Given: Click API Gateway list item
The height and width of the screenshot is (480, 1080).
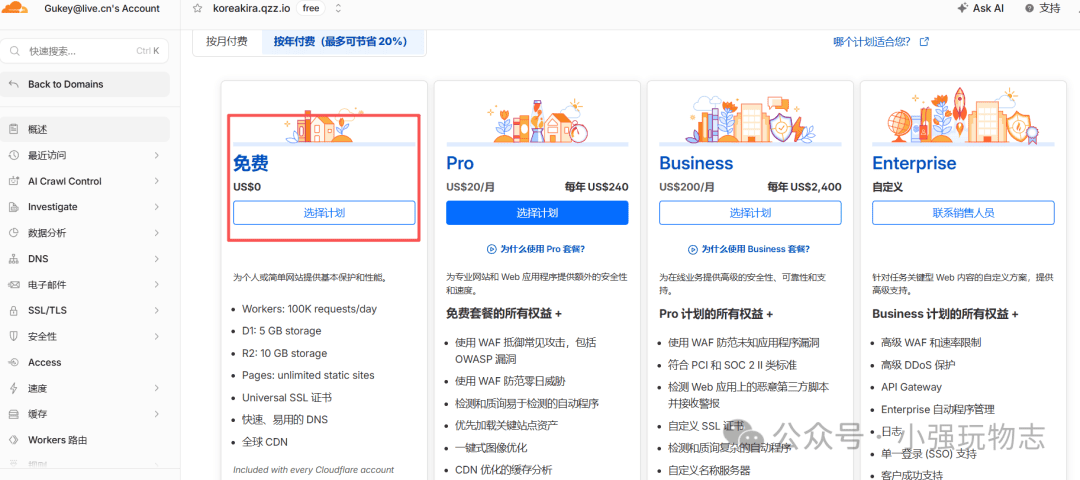Looking at the screenshot, I should pos(911,387).
